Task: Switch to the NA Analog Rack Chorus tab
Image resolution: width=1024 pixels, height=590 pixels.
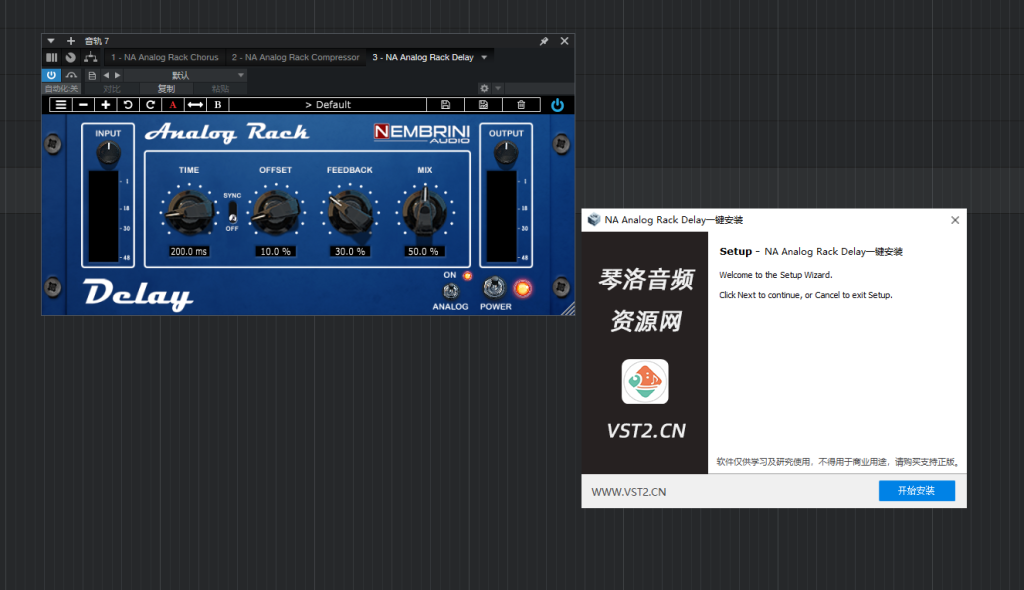Action: 163,57
